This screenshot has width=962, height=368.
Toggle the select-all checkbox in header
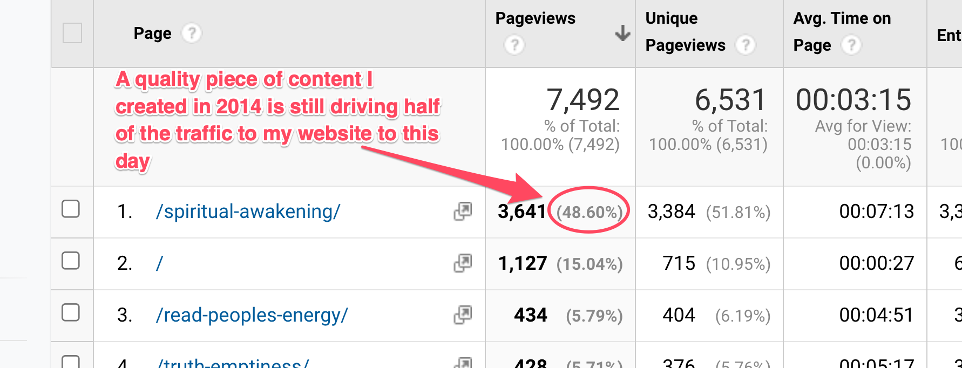pyautogui.click(x=72, y=33)
